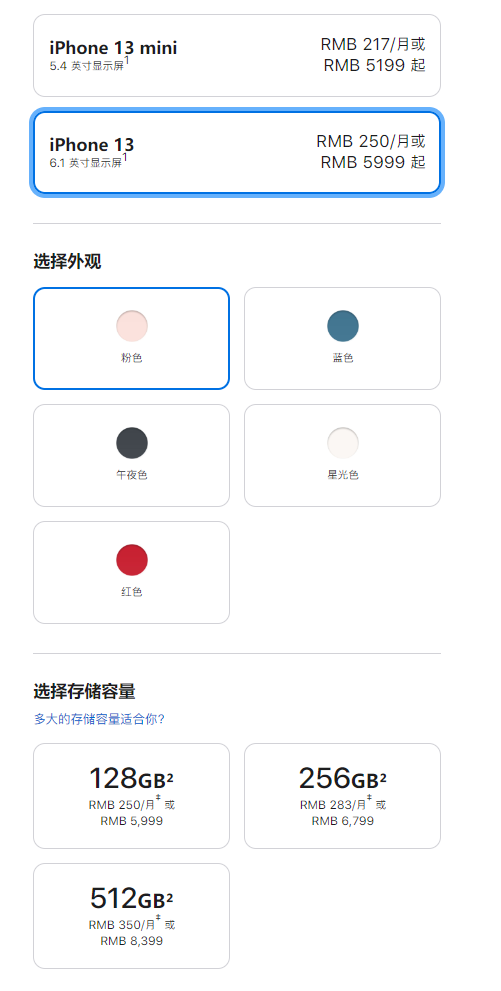Image resolution: width=501 pixels, height=991 pixels.
Task: Click the RMB 5199 起 price text
Action: coord(375,65)
